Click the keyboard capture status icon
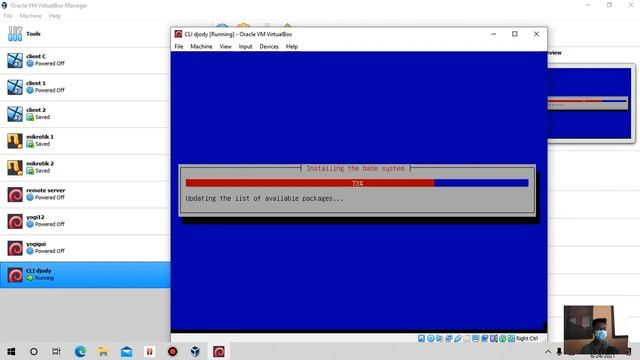 [511, 338]
